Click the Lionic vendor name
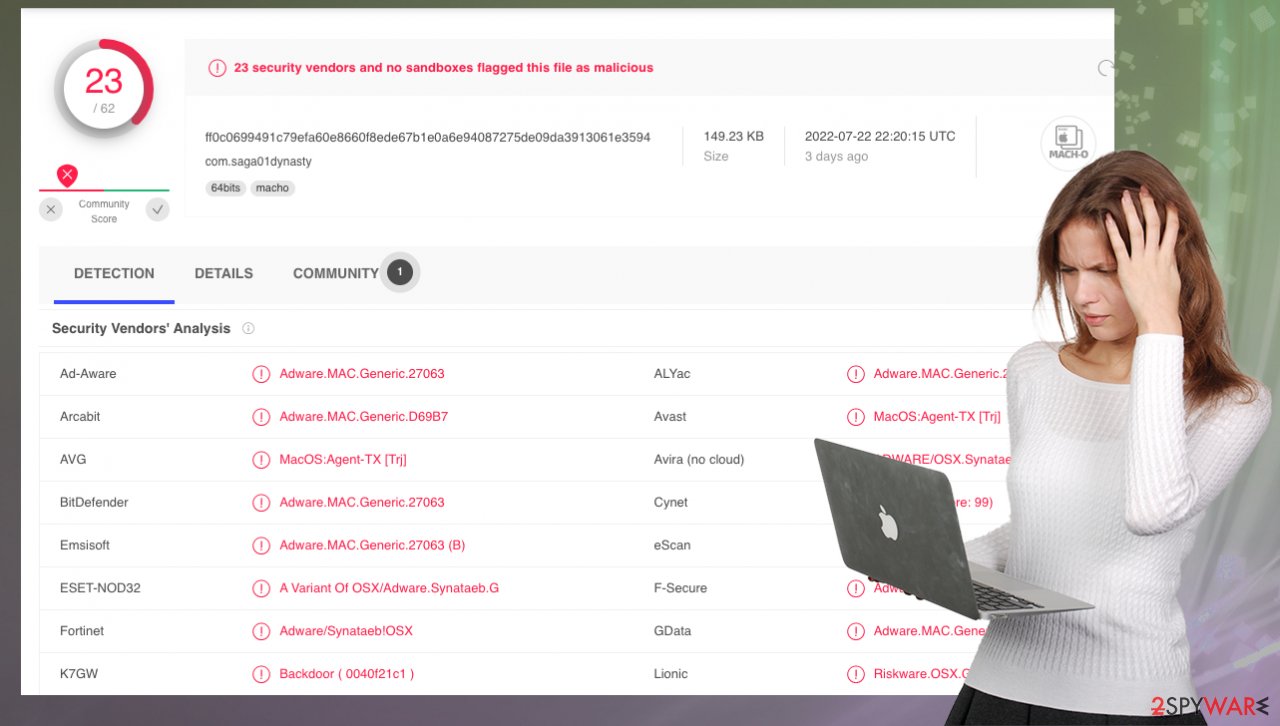 (671, 674)
